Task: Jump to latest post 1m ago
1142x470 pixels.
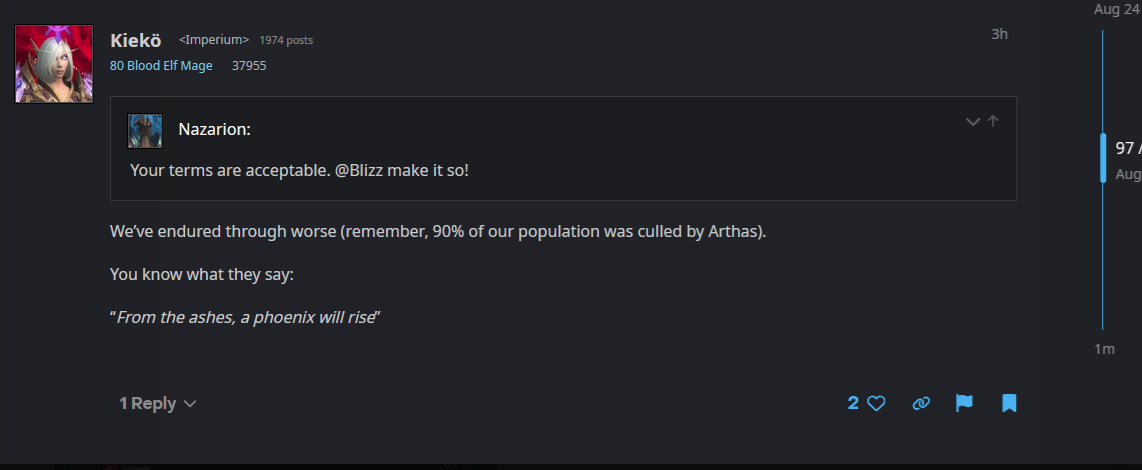Action: pos(1104,349)
